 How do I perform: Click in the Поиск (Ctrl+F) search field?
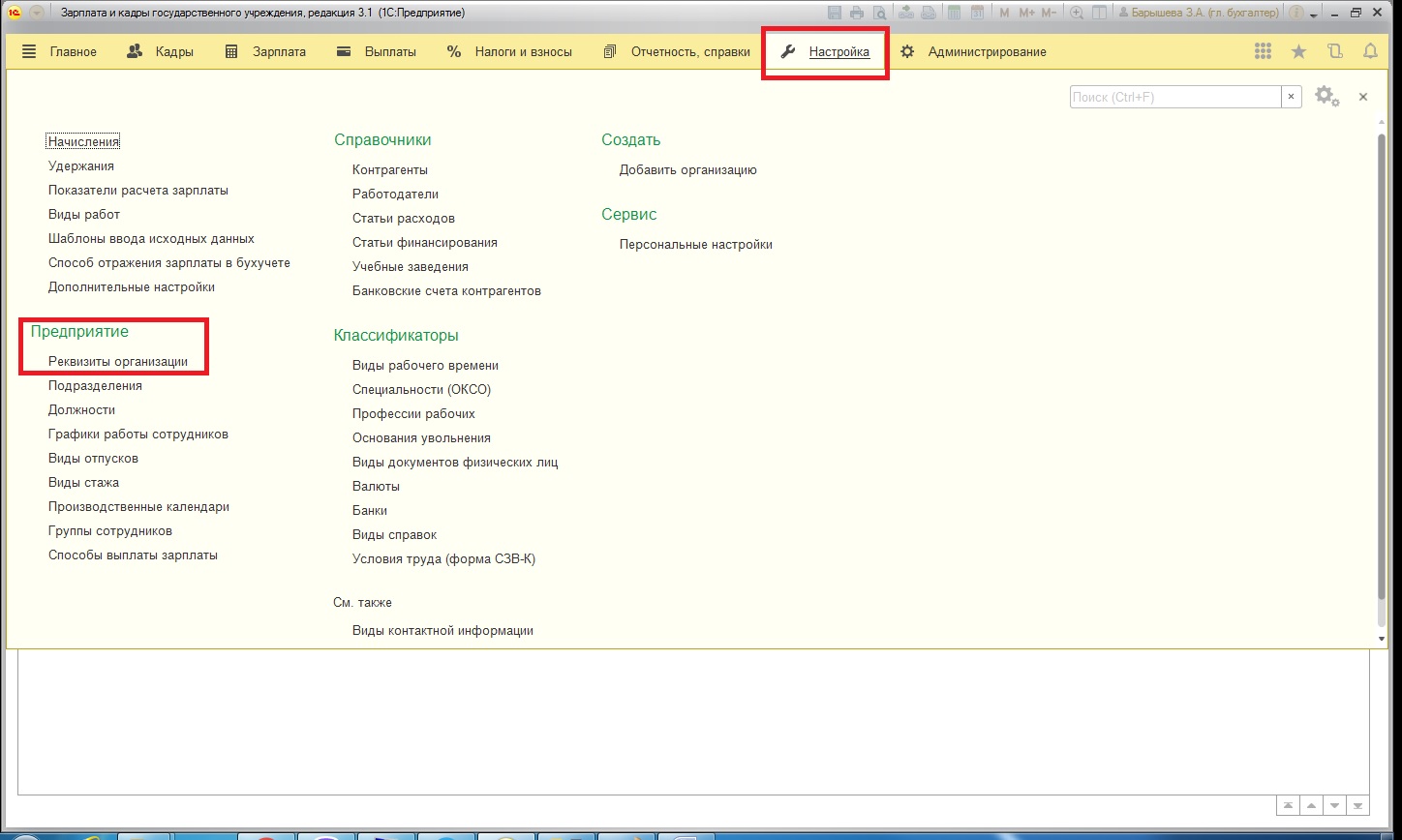coord(1174,97)
